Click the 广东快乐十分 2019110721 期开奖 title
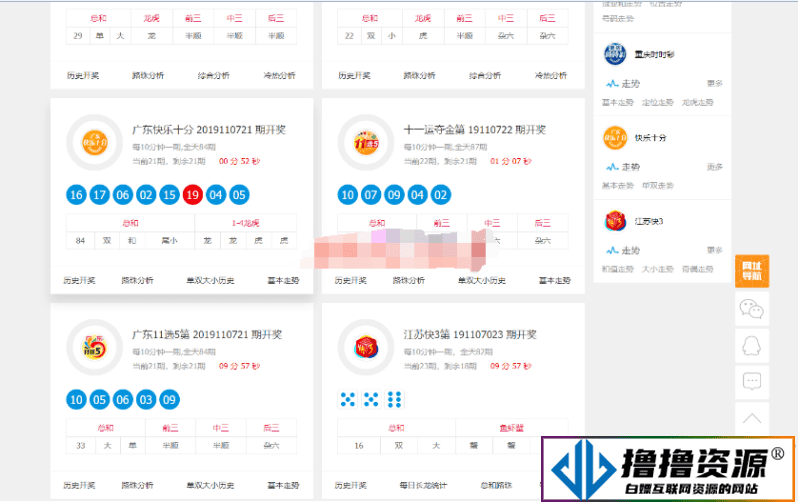The height and width of the screenshot is (502, 800). coord(209,130)
